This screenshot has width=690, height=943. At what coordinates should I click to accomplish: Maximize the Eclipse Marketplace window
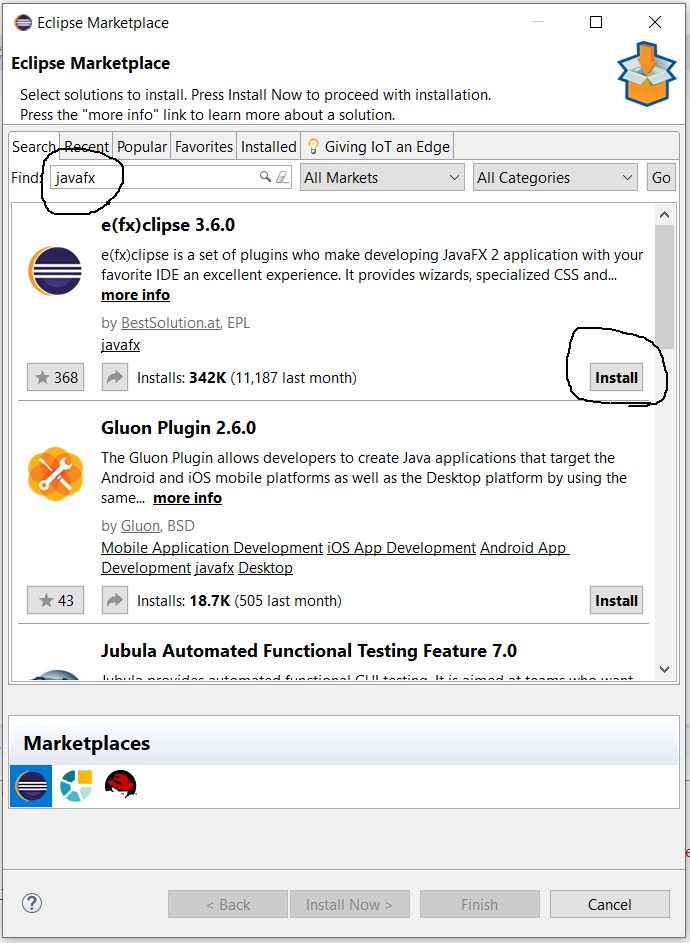tap(596, 22)
